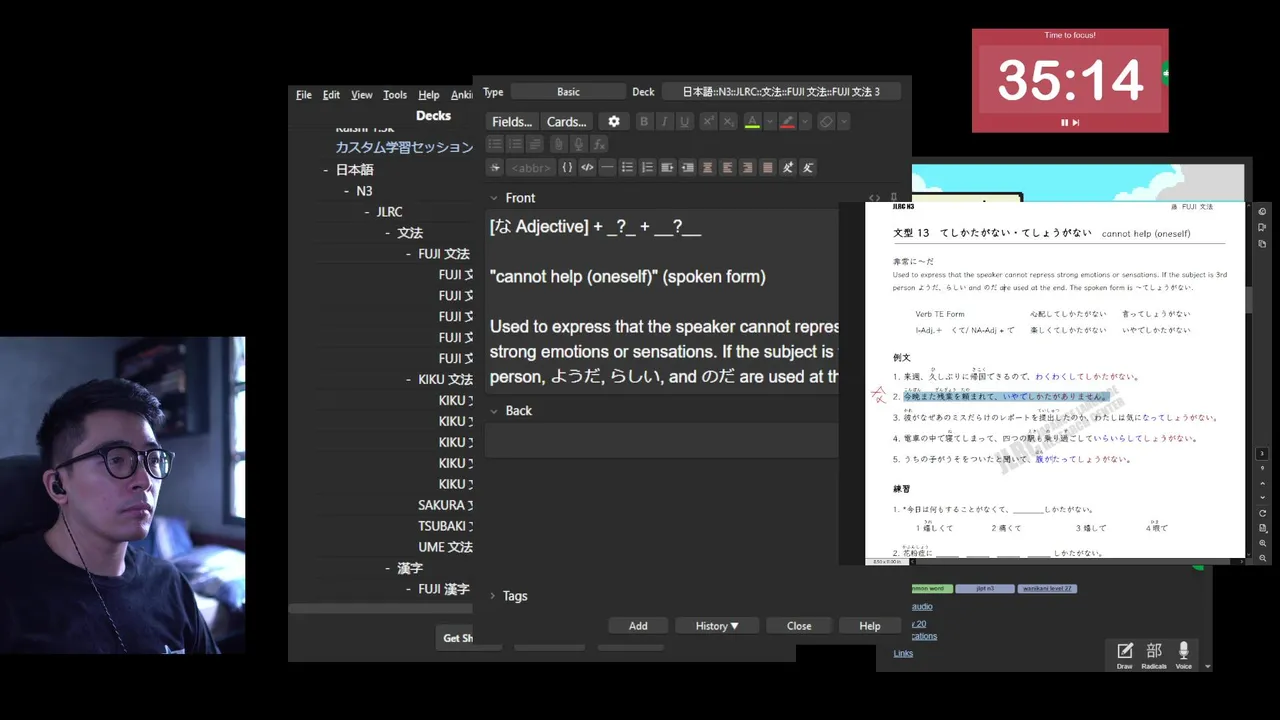1280x720 pixels.
Task: Click the remove formatting eraser icon
Action: pos(826,121)
